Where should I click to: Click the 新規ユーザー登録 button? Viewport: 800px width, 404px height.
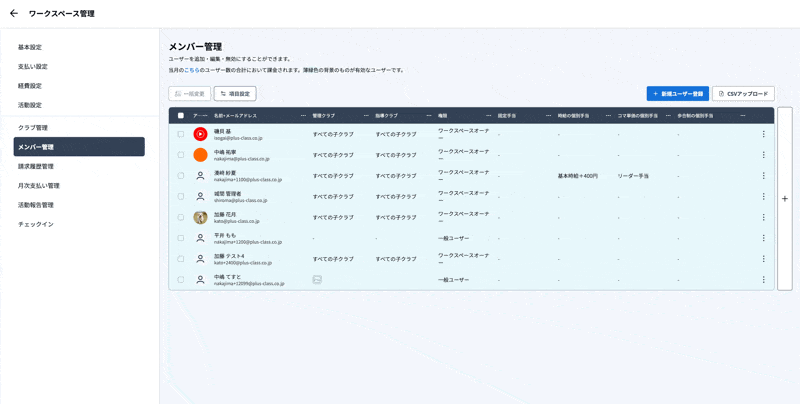pyautogui.click(x=677, y=94)
